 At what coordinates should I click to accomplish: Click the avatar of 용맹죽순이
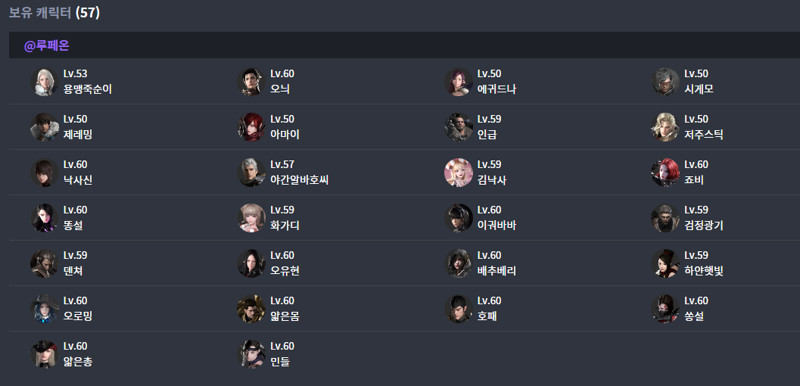click(44, 82)
